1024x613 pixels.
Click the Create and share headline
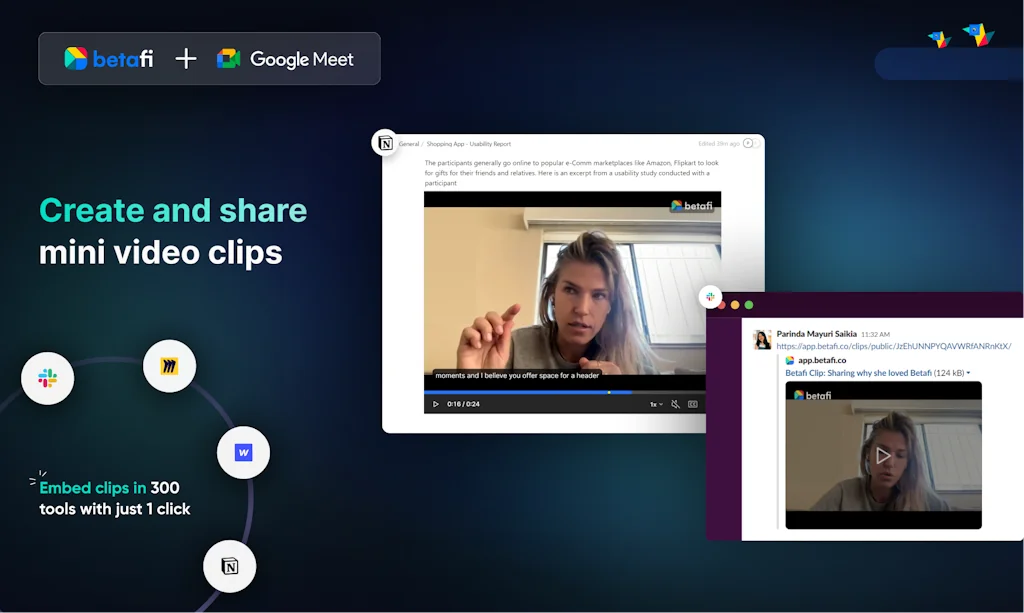[173, 211]
